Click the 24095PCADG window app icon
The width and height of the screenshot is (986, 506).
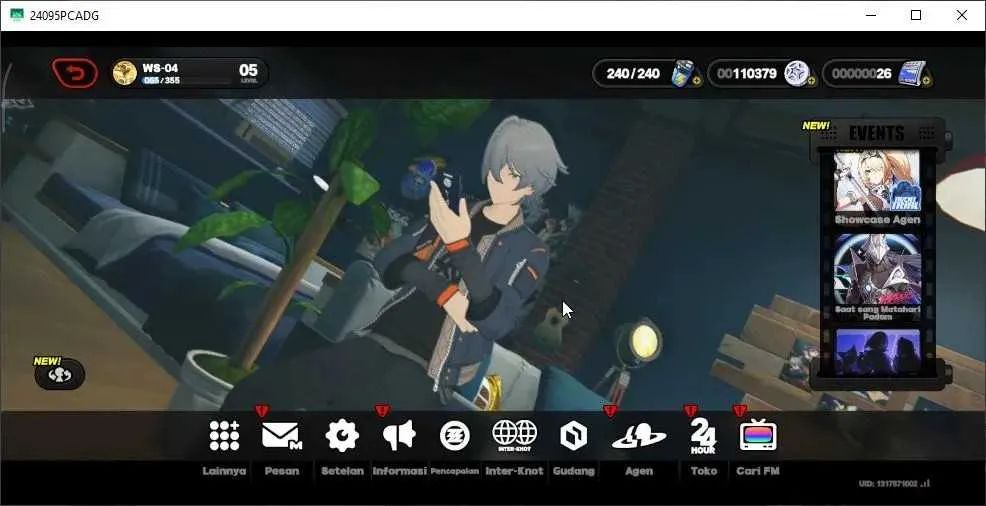pyautogui.click(x=17, y=15)
